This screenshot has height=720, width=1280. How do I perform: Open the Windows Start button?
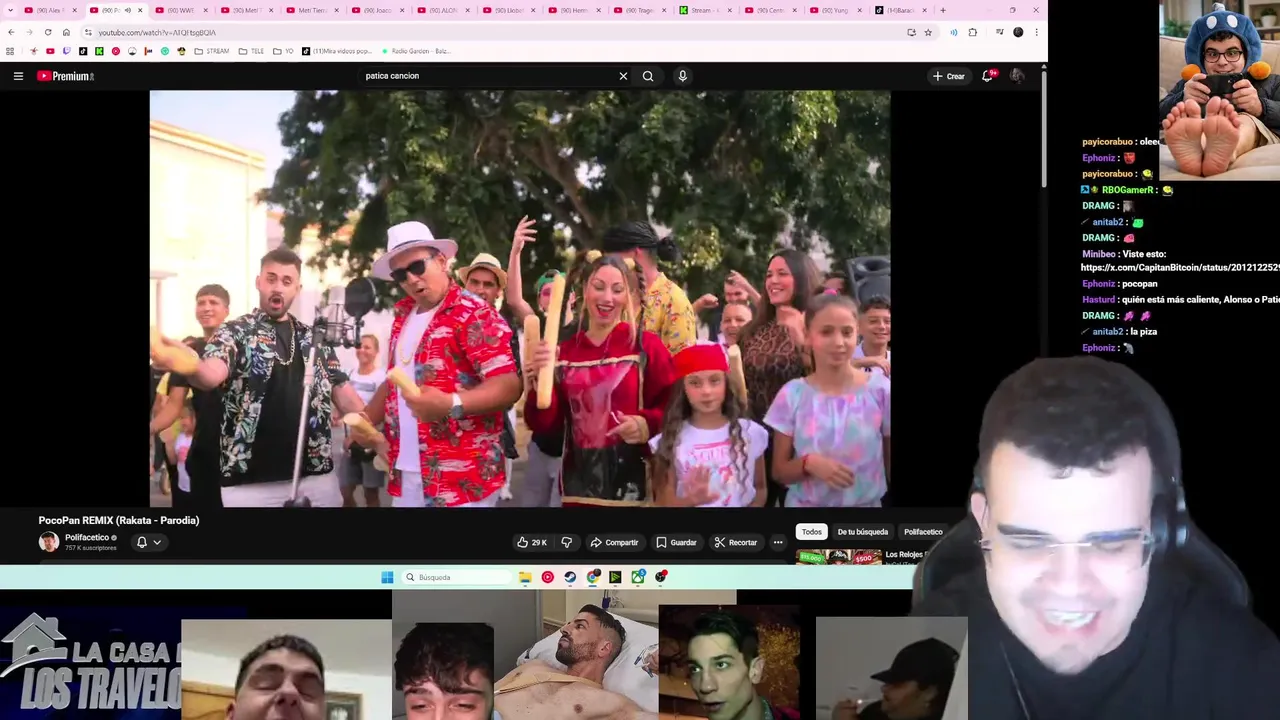coord(387,577)
